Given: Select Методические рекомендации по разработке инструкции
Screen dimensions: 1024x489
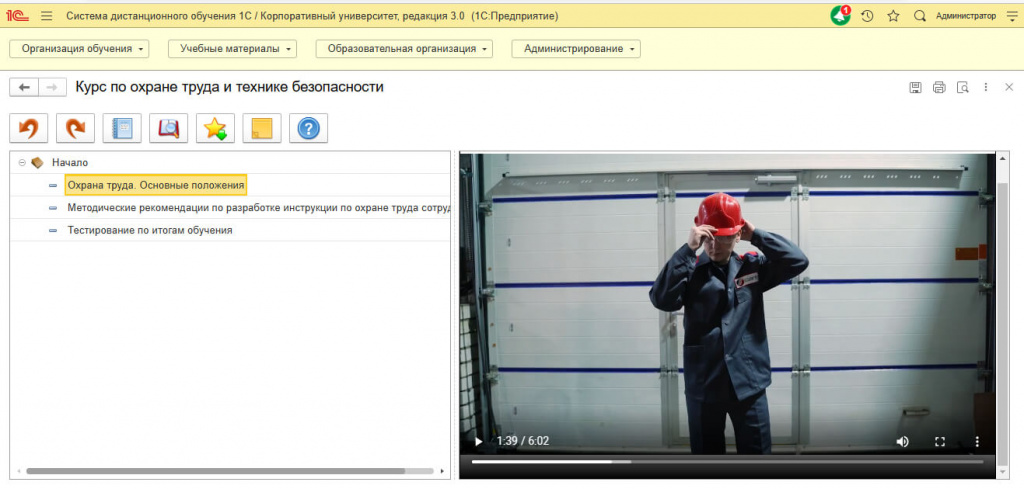Looking at the screenshot, I should click(x=259, y=208).
